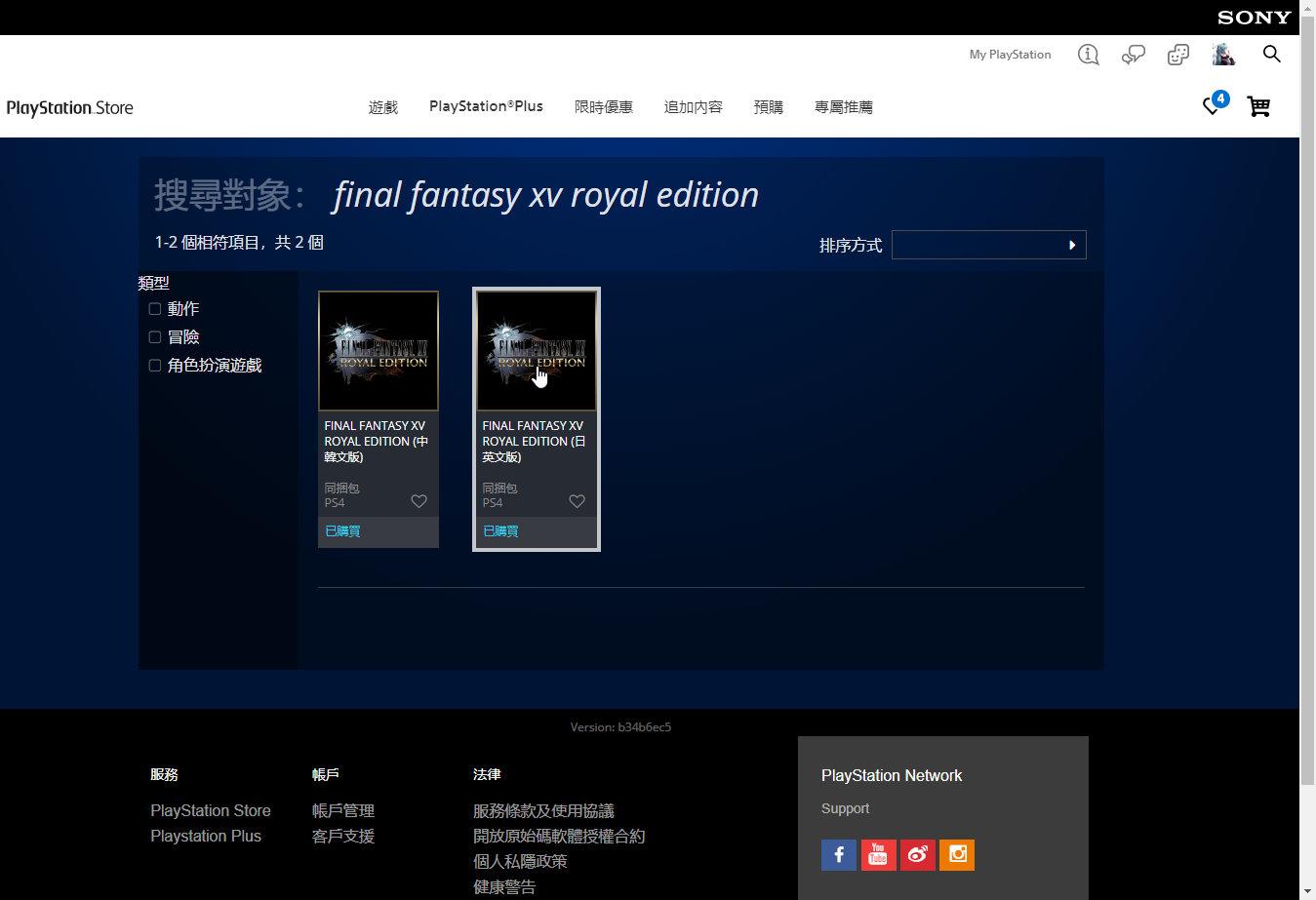Tick the 動作 genre checkbox
Image resolution: width=1316 pixels, height=900 pixels.
155,309
